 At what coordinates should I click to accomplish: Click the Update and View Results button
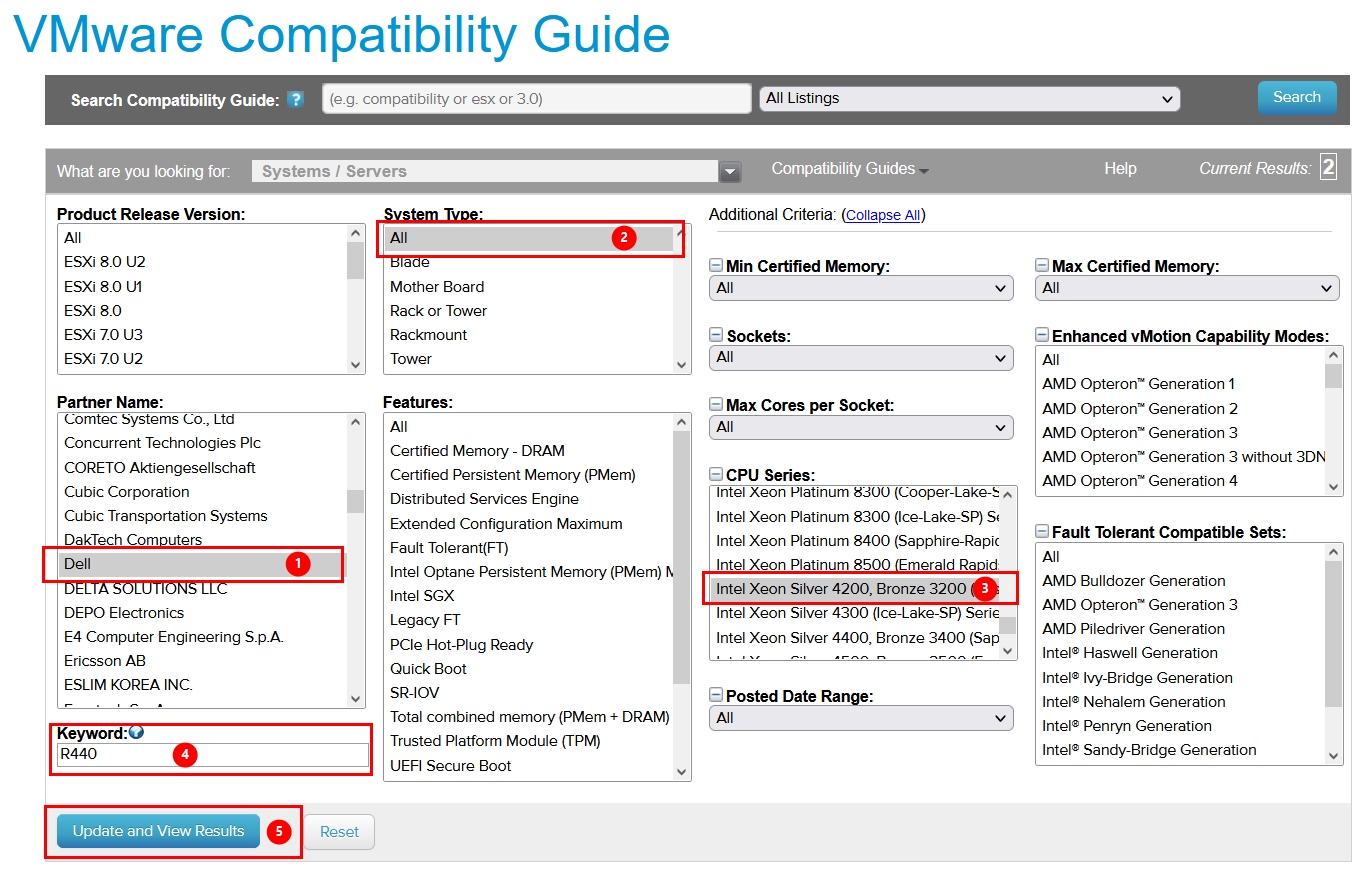(x=158, y=831)
